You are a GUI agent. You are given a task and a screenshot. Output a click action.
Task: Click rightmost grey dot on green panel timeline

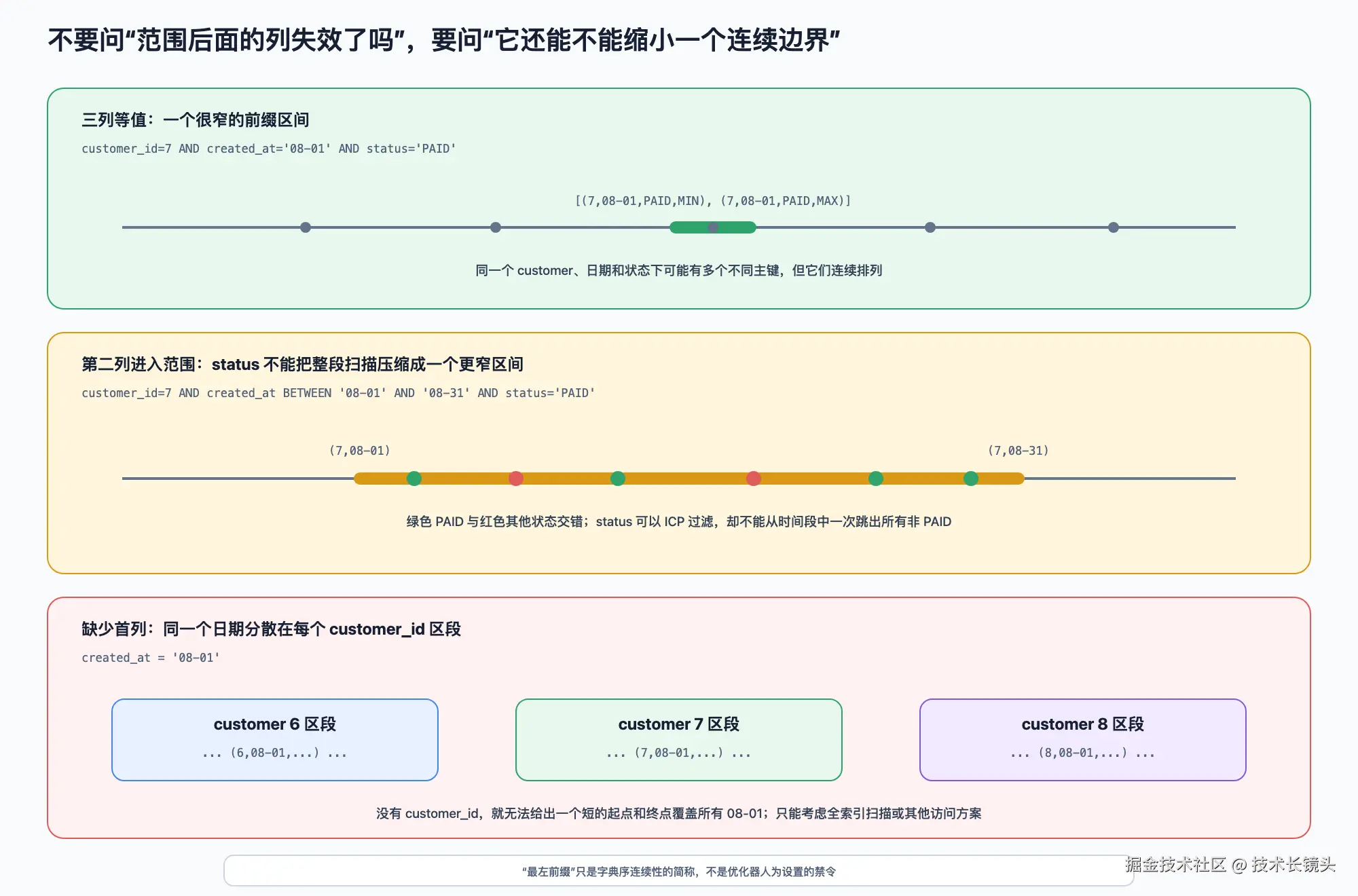tap(1114, 227)
